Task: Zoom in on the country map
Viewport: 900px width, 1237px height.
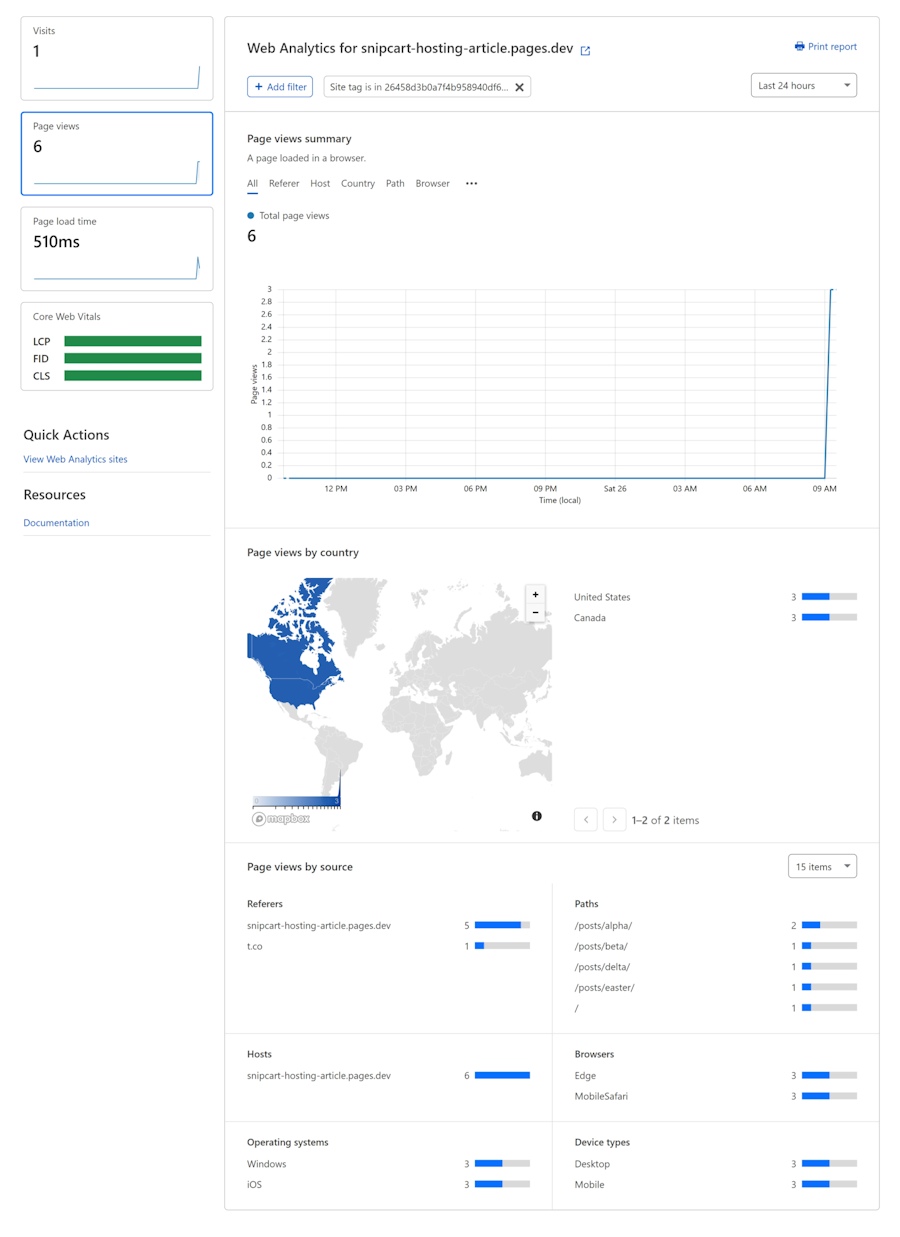Action: pyautogui.click(x=535, y=594)
